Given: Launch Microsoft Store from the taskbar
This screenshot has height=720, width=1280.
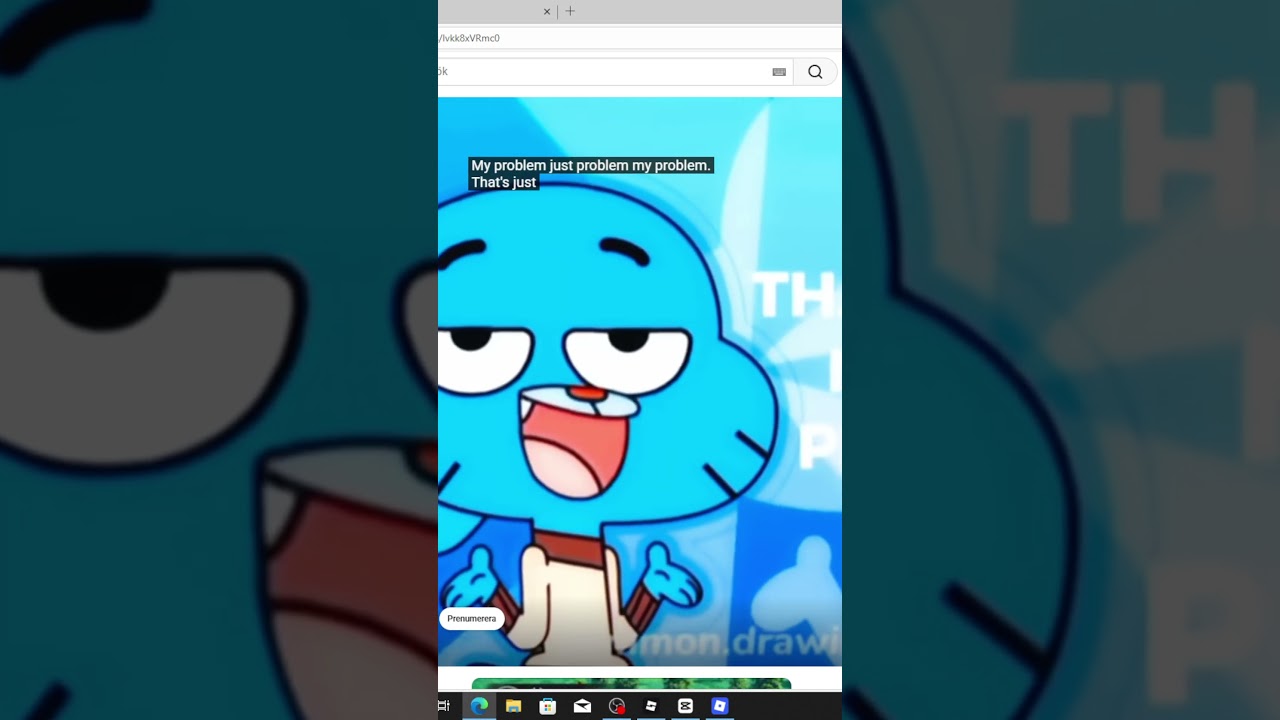Looking at the screenshot, I should tap(548, 706).
